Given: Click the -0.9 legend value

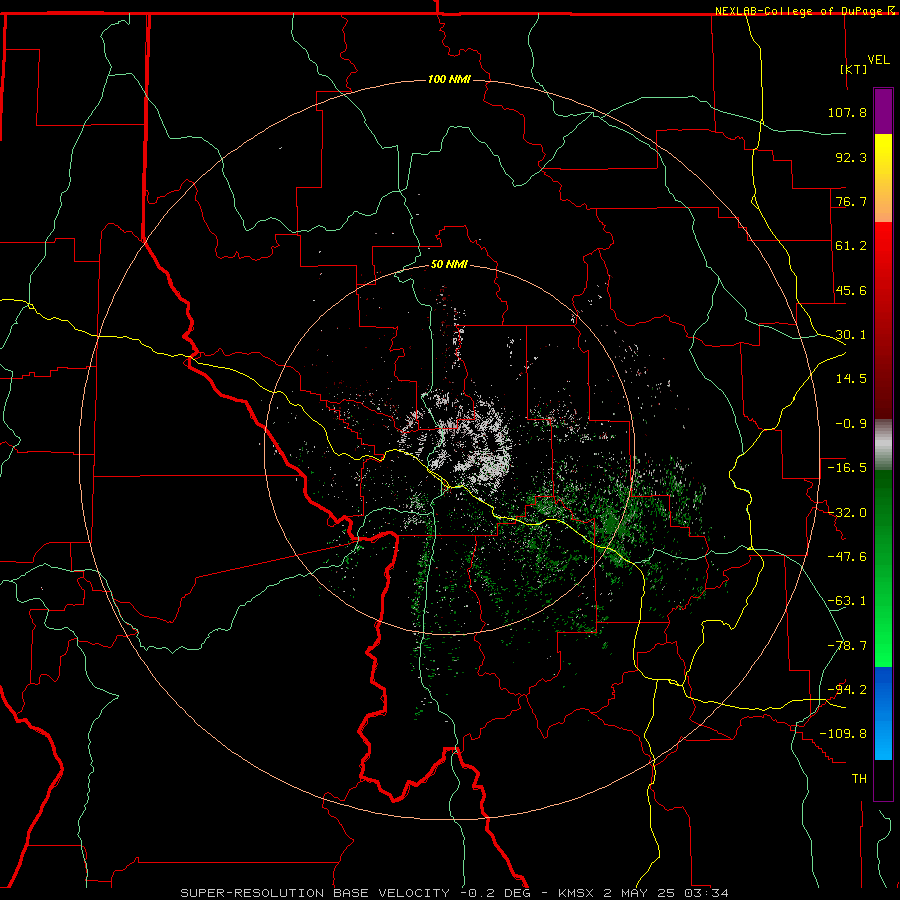Looking at the screenshot, I should [x=851, y=424].
